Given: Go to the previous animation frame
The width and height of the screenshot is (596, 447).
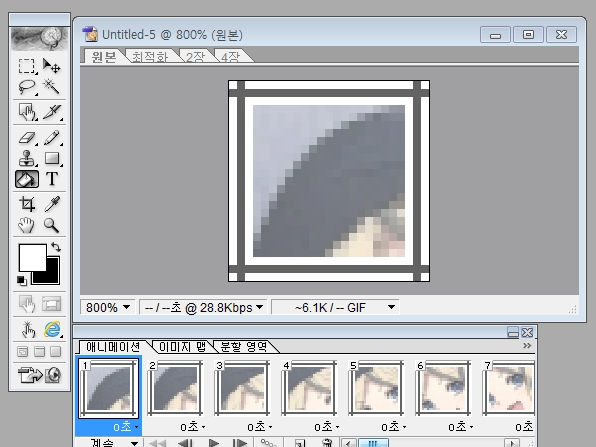Looking at the screenshot, I should coord(185,443).
